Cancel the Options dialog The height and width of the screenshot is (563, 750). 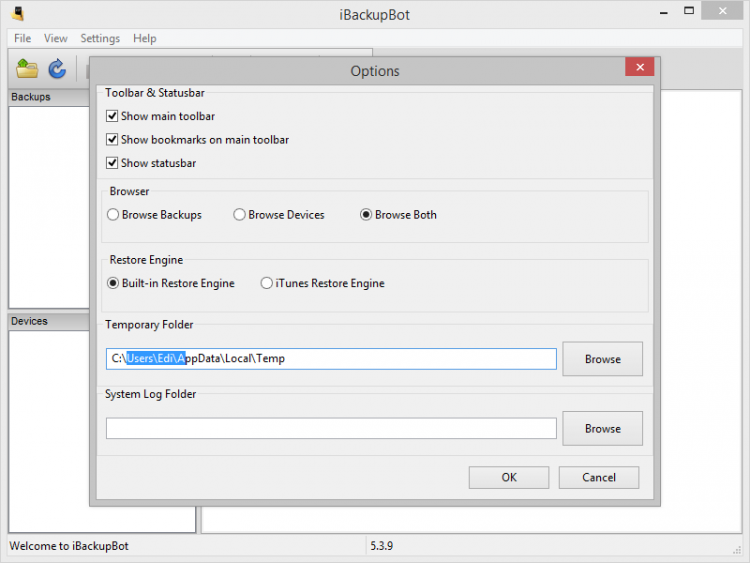pyautogui.click(x=599, y=477)
